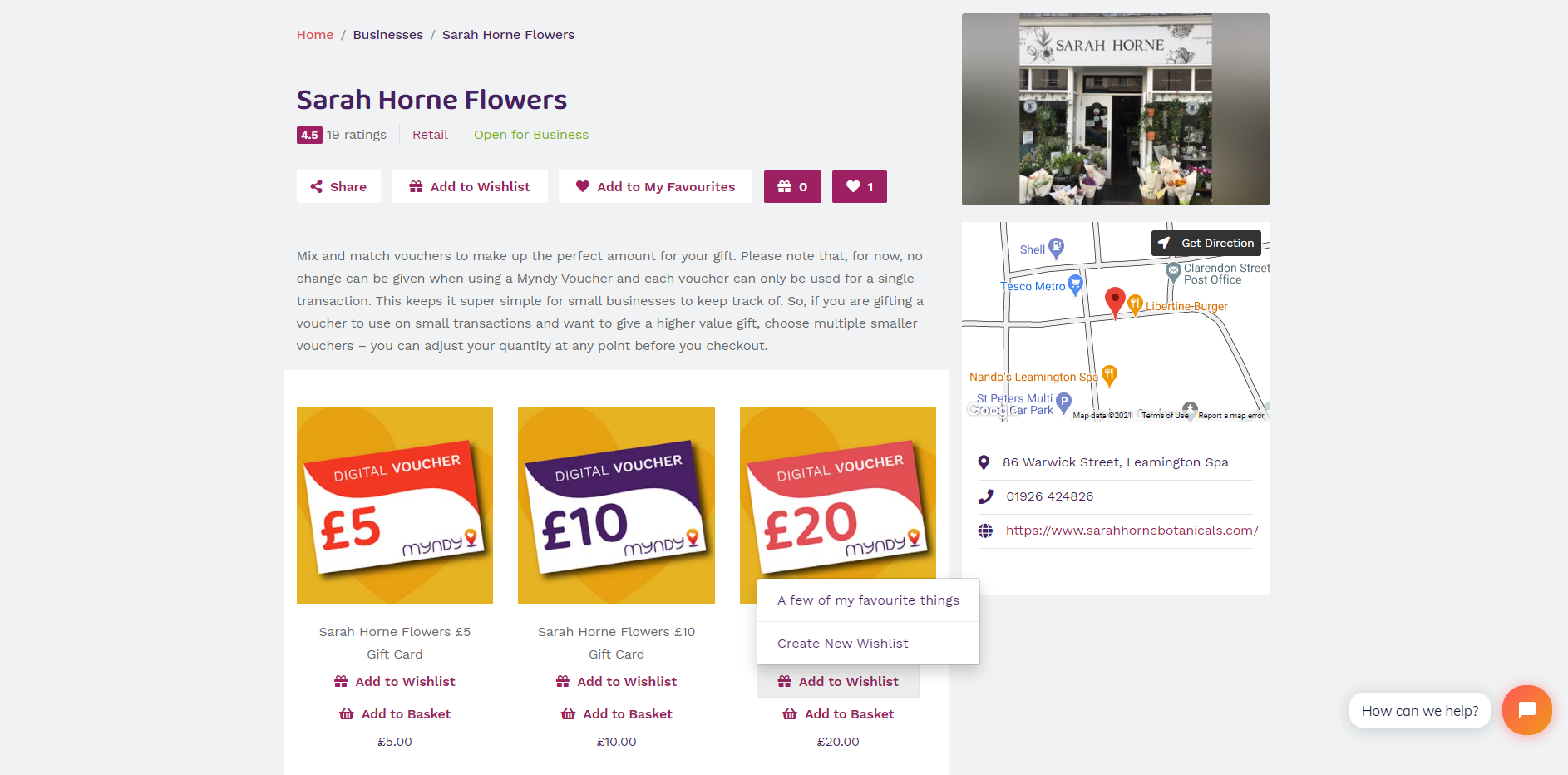The height and width of the screenshot is (775, 1568).
Task: Select 'A few of my favourite things' wishlist
Action: [x=868, y=600]
